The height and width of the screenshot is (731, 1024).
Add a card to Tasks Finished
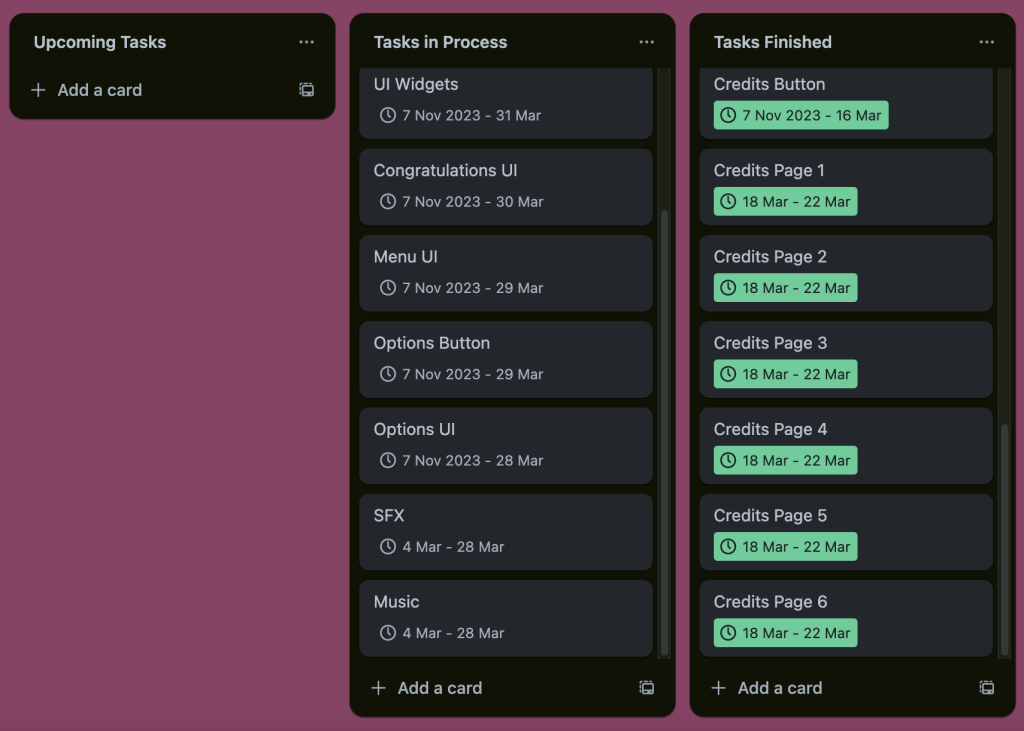779,688
